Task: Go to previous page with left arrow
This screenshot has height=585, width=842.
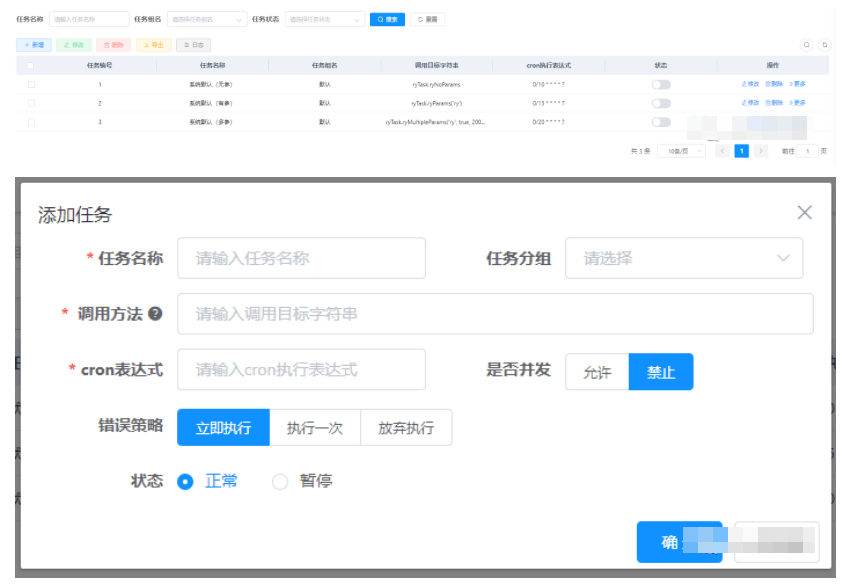Action: pyautogui.click(x=722, y=151)
